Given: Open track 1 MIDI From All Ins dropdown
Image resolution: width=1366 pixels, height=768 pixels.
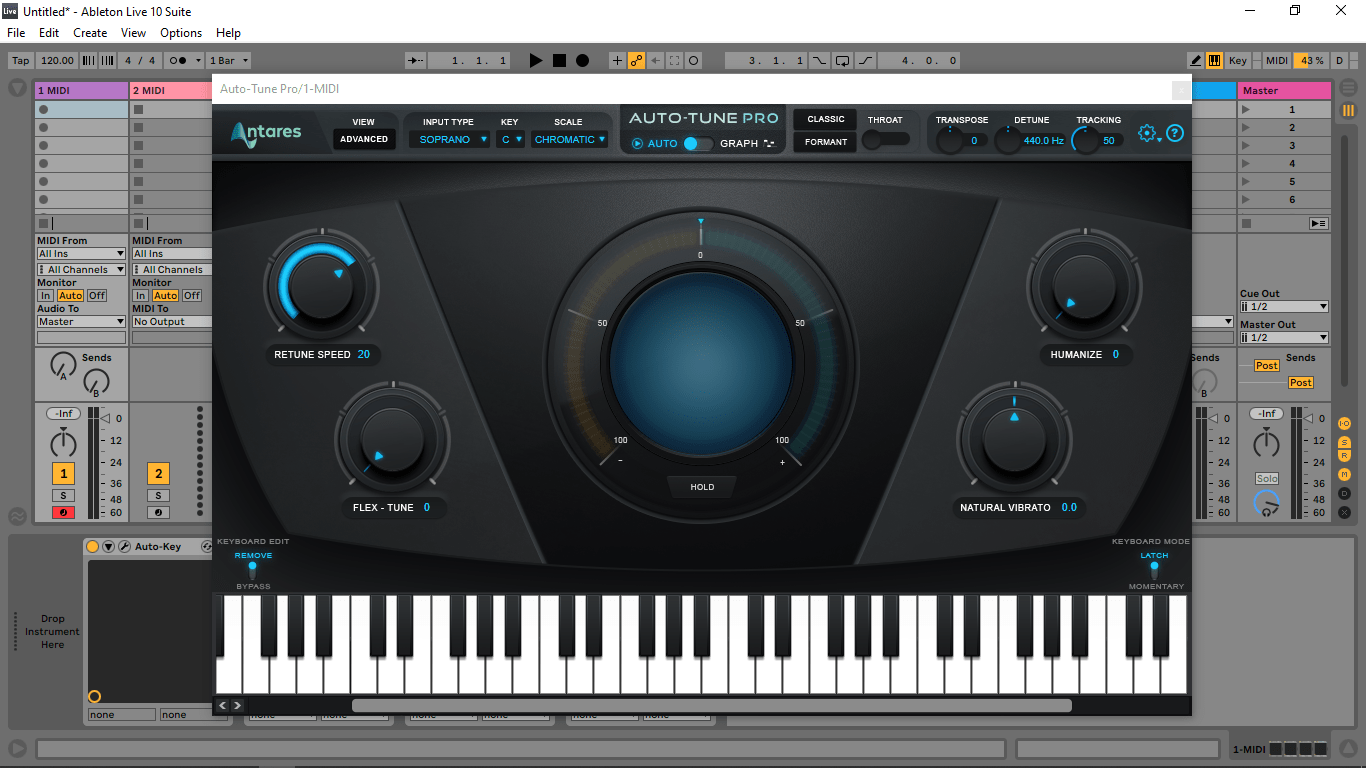Looking at the screenshot, I should click(81, 254).
